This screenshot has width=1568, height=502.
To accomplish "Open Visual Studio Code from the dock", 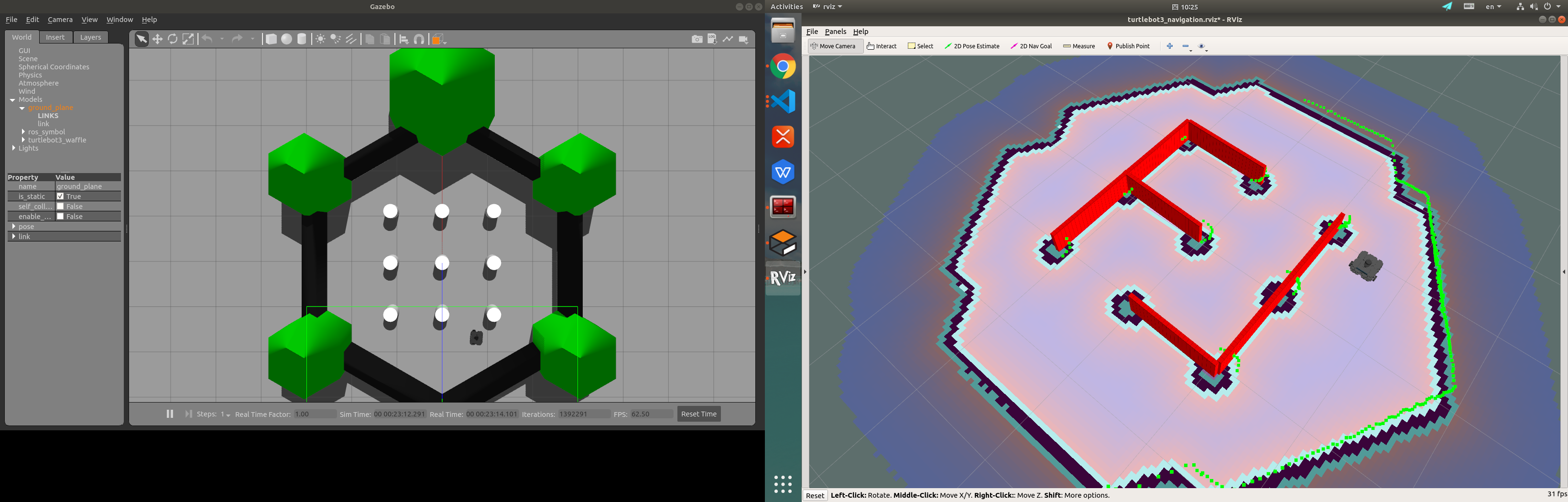I will [x=783, y=102].
